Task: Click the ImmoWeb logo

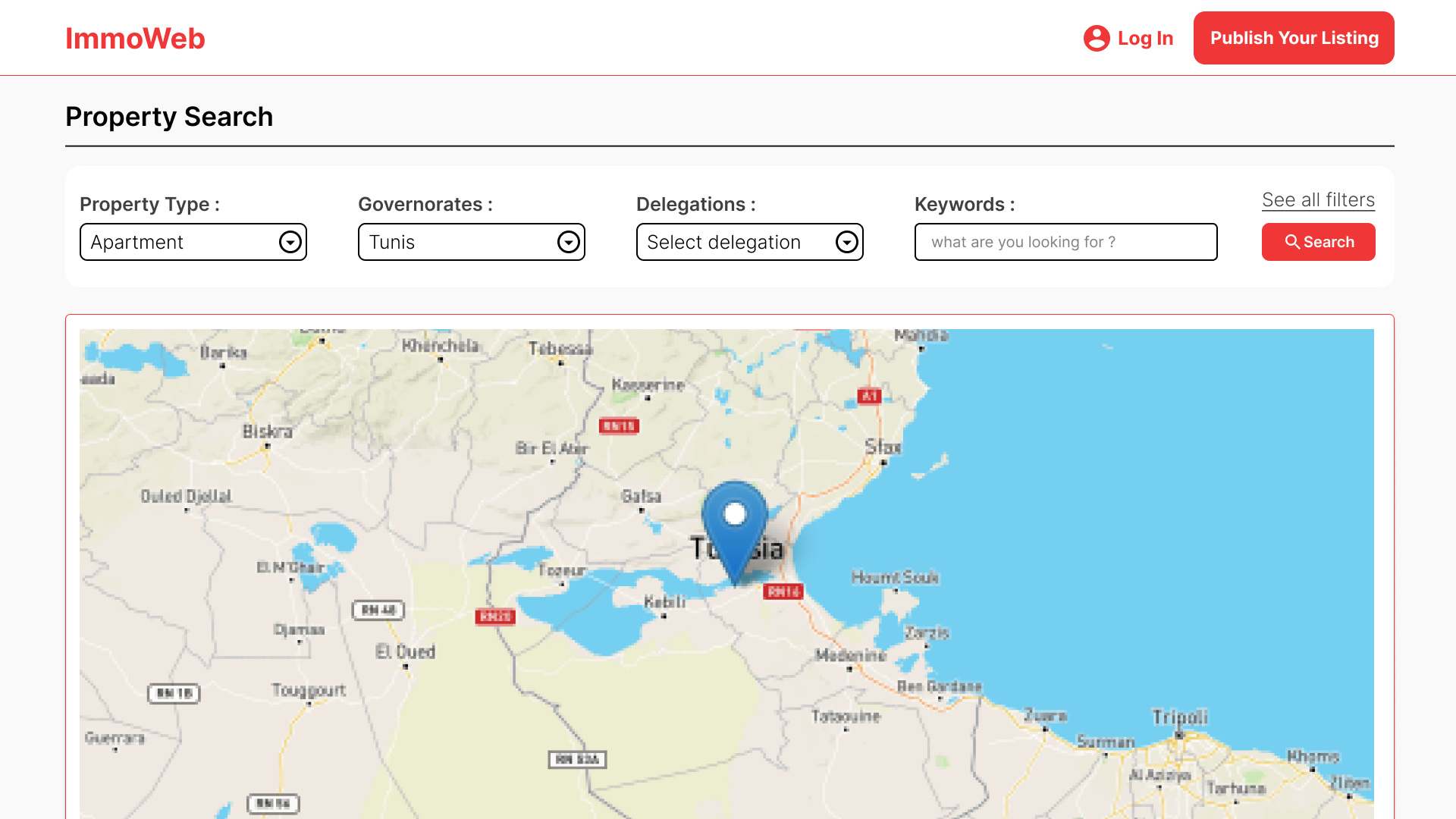Action: coord(135,38)
